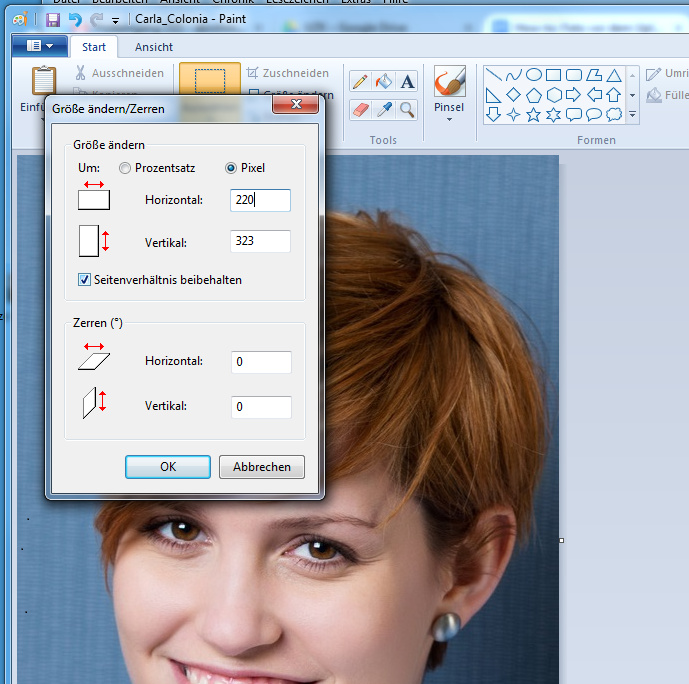Screen dimensions: 689x684
Task: Select the Diamond shape
Action: click(x=514, y=95)
